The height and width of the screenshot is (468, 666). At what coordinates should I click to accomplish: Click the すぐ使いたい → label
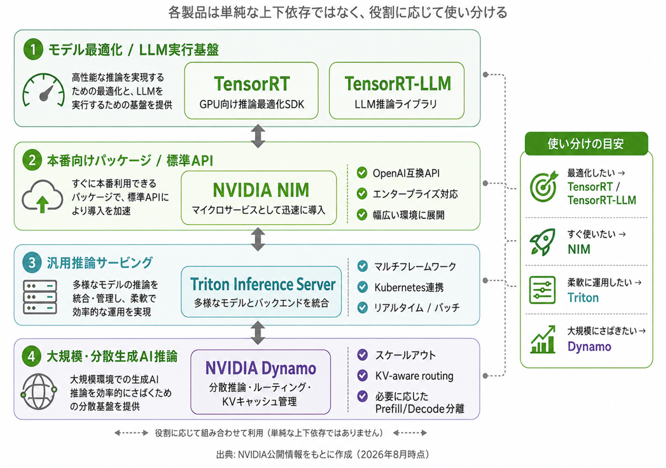tap(596, 234)
